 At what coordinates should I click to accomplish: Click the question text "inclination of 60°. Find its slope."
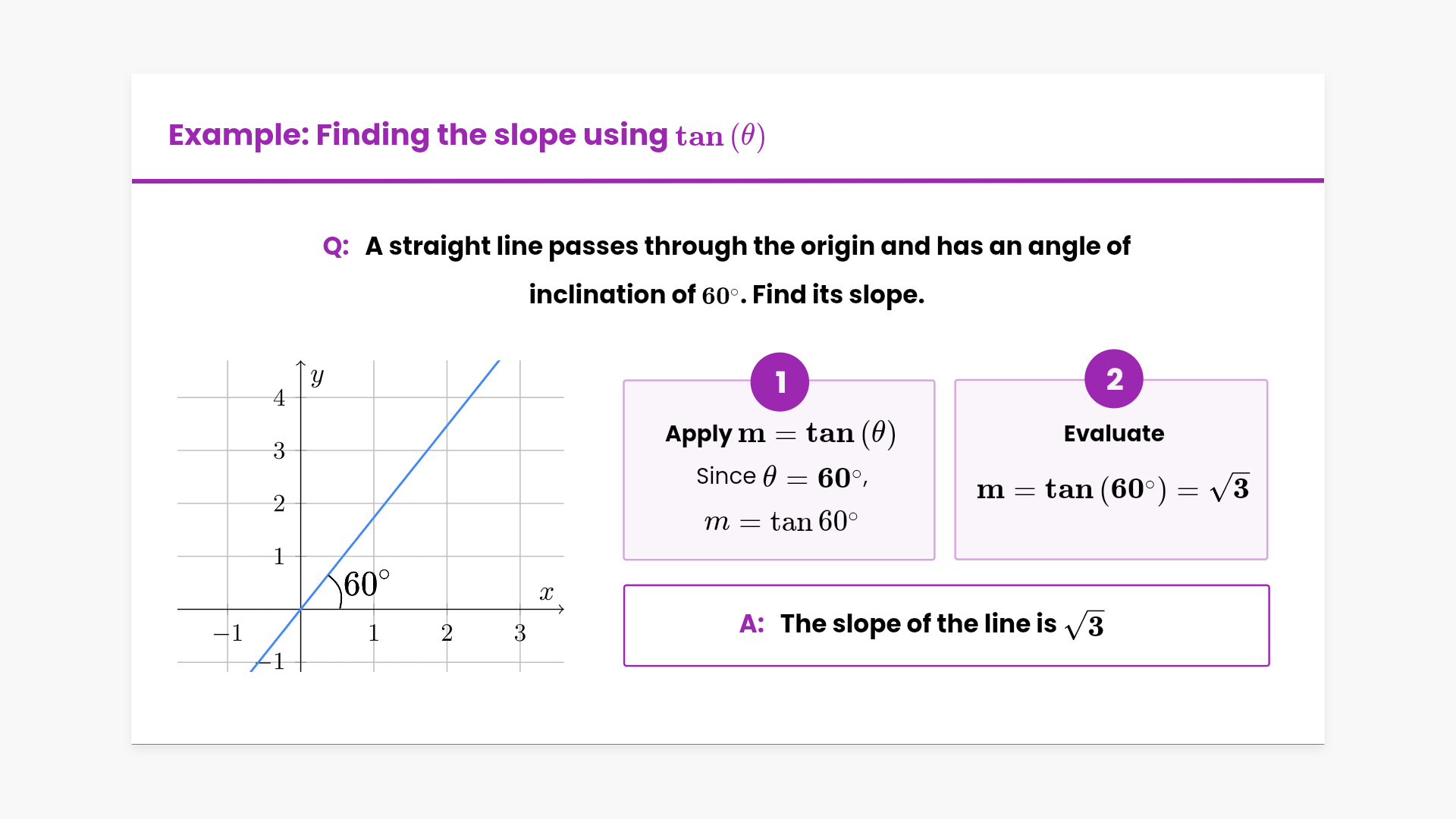(x=726, y=295)
